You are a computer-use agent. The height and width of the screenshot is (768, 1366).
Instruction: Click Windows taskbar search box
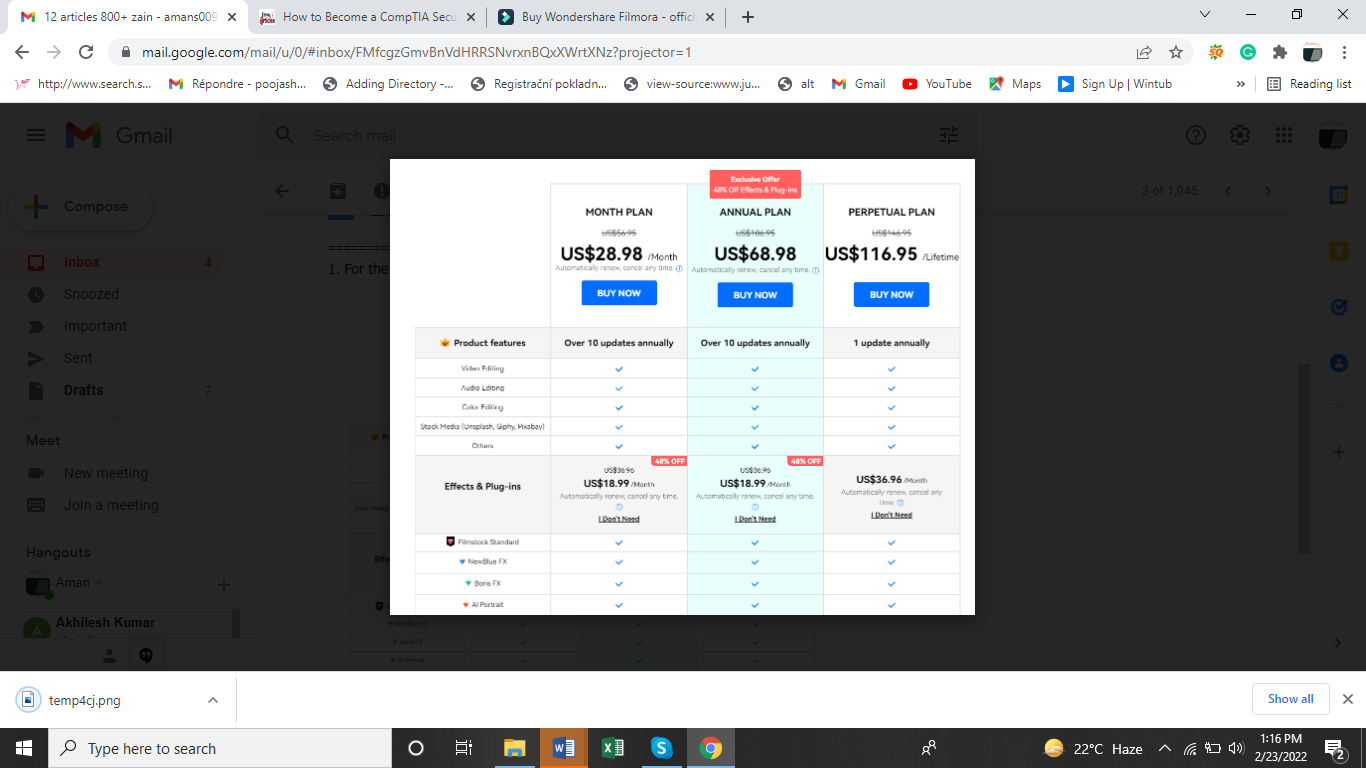tap(220, 748)
